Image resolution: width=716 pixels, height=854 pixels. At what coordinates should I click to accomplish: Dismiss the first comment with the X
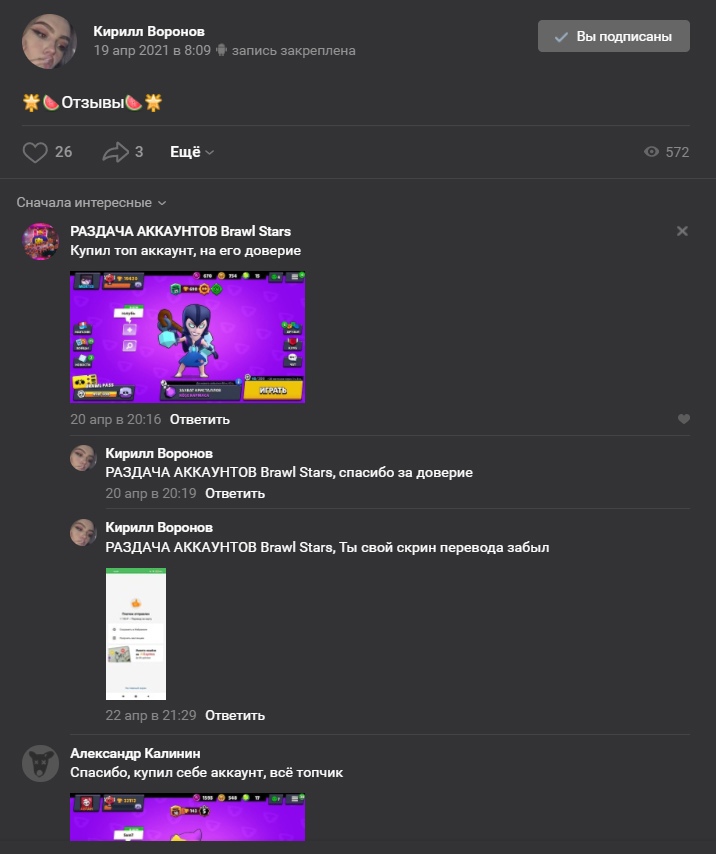682,231
